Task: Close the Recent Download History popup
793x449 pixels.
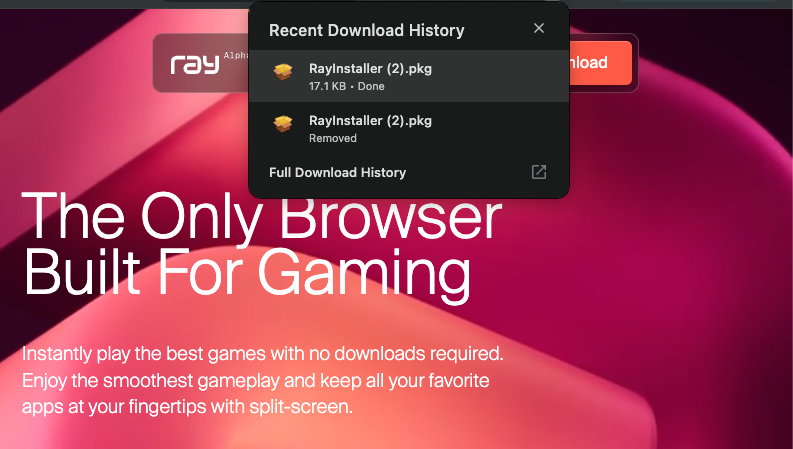Action: pos(539,28)
